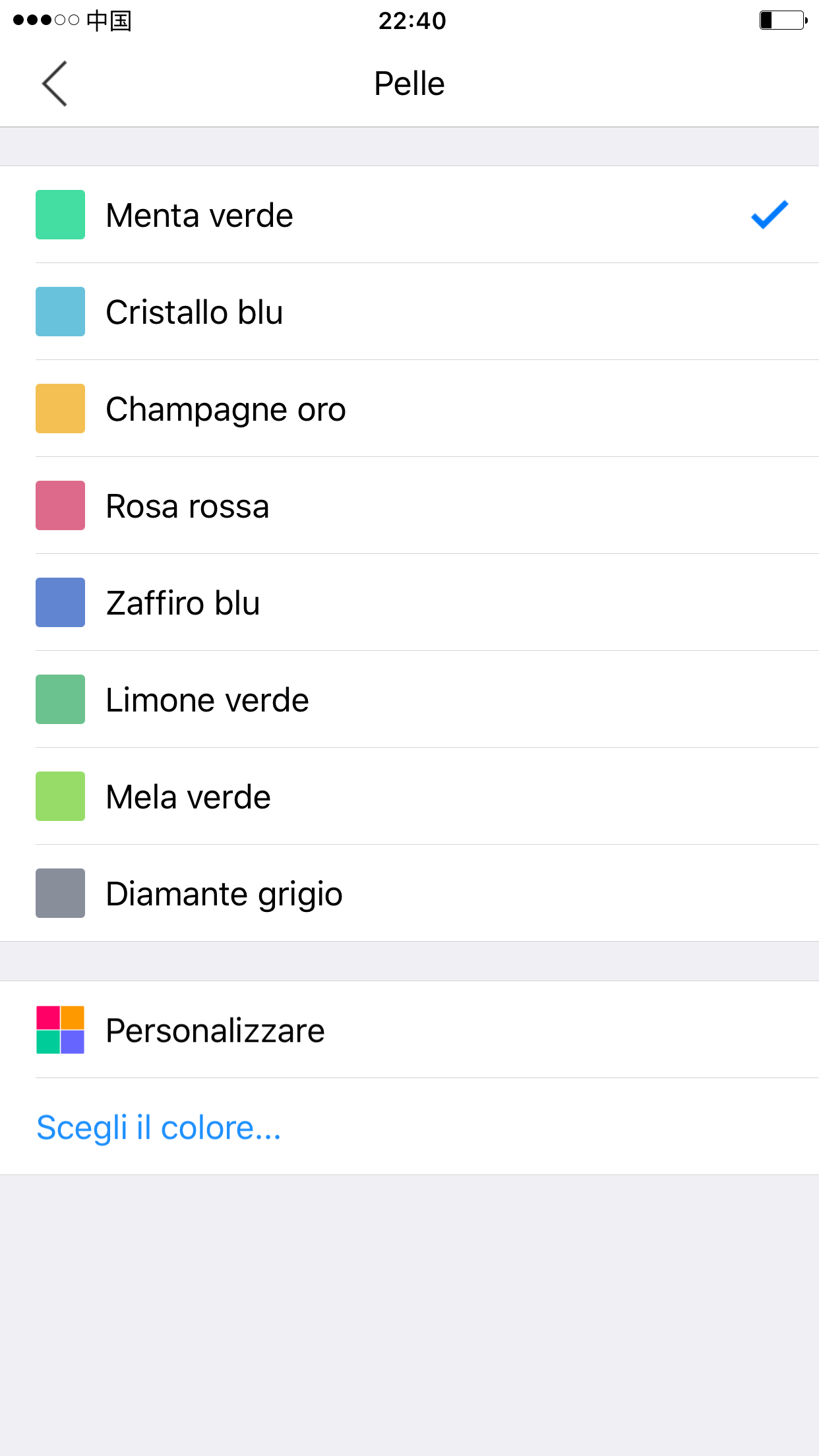
Task: Choose the Cristallo blu theme
Action: [409, 311]
